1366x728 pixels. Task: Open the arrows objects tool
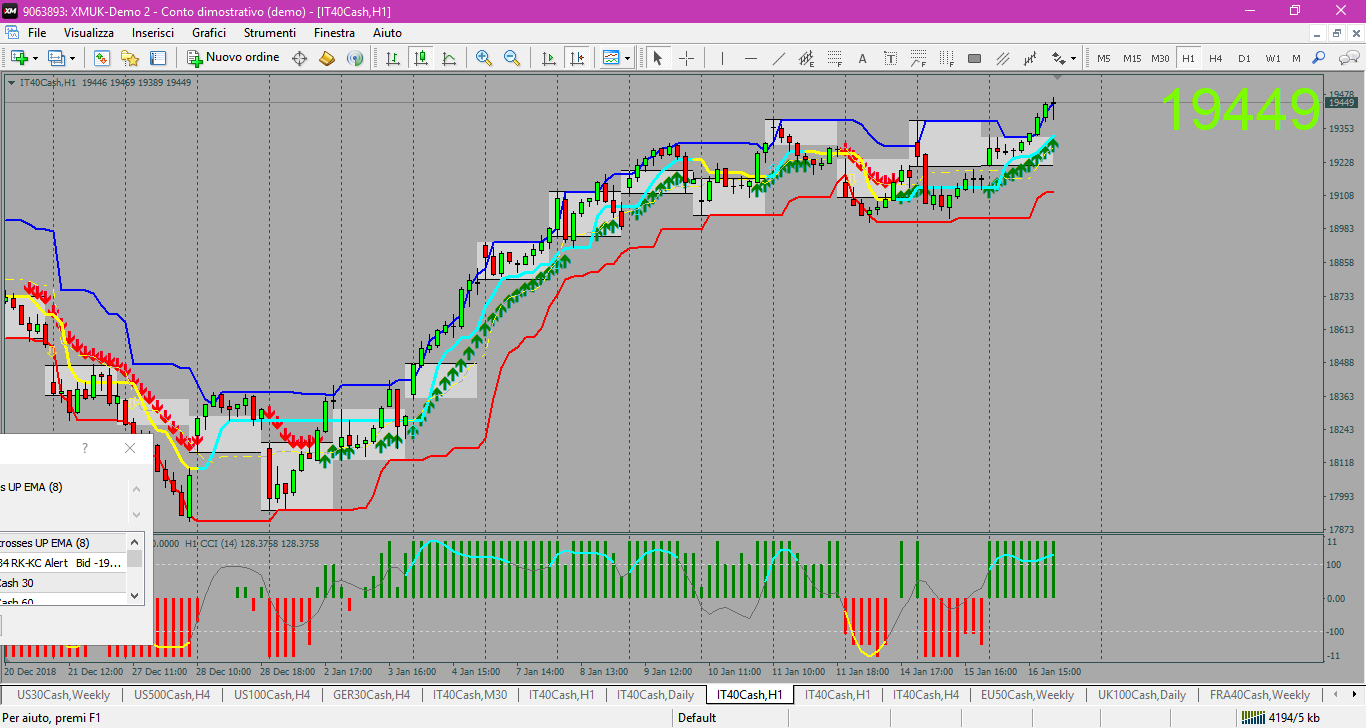click(1057, 58)
